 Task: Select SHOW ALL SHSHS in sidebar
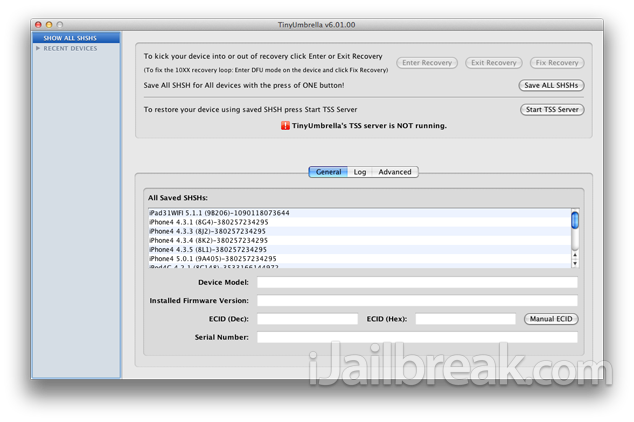point(76,38)
